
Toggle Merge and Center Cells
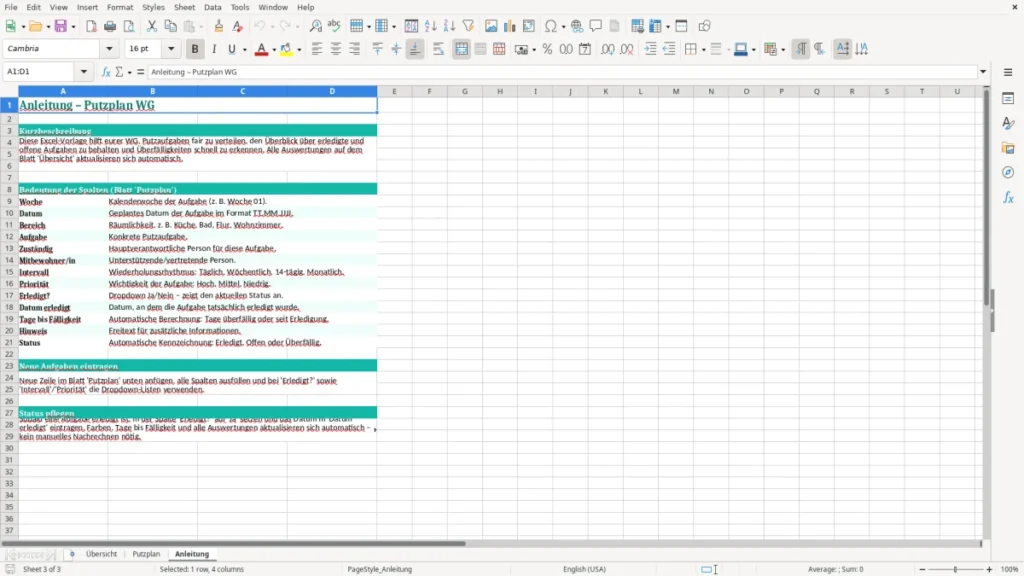(x=461, y=49)
